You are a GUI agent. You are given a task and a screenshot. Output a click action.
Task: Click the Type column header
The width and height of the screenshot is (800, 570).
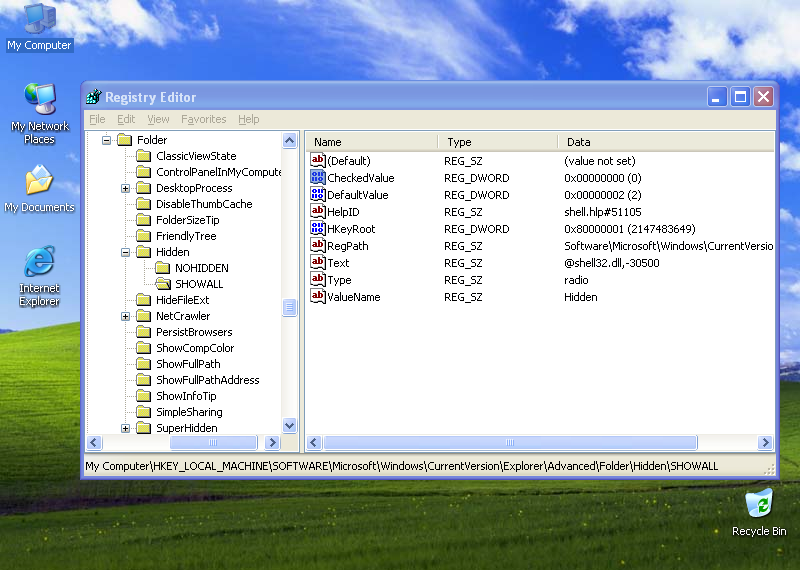(498, 142)
